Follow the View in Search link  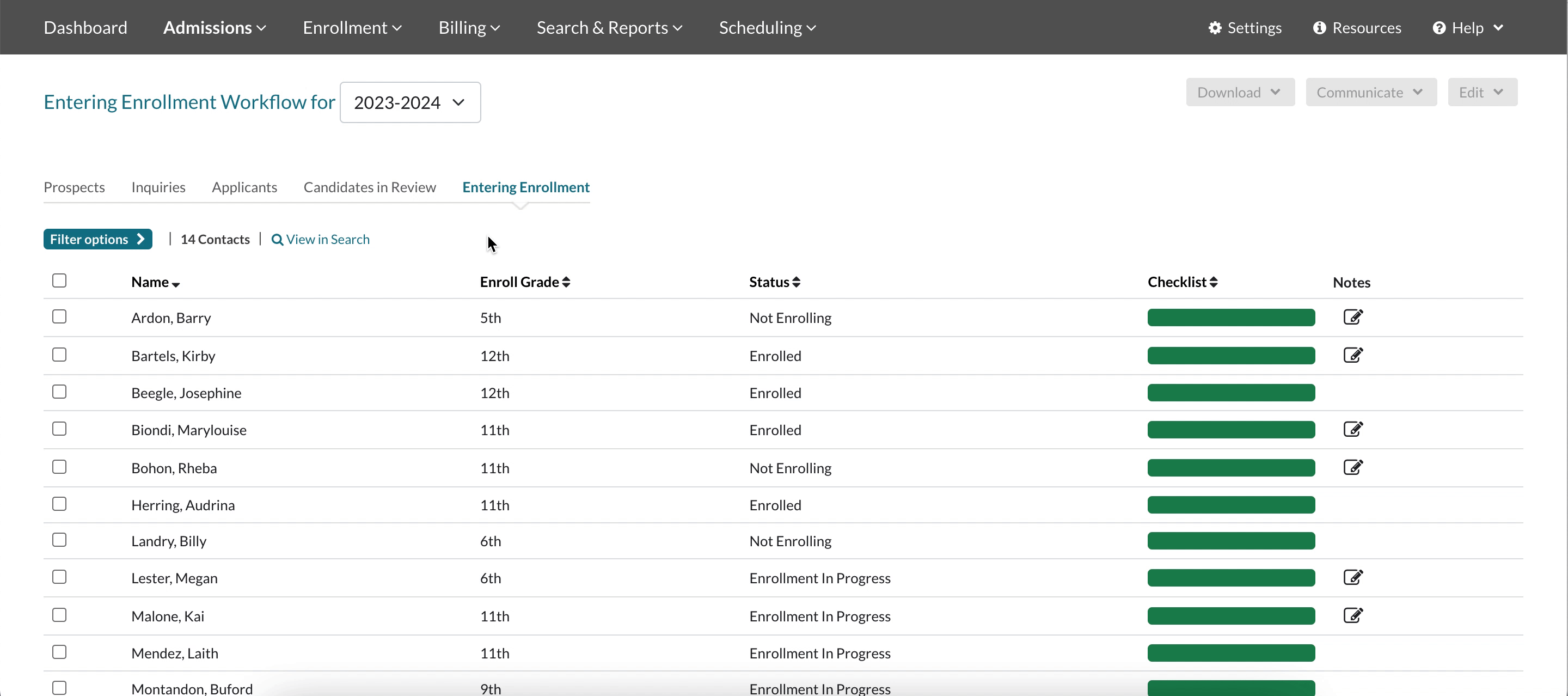321,239
